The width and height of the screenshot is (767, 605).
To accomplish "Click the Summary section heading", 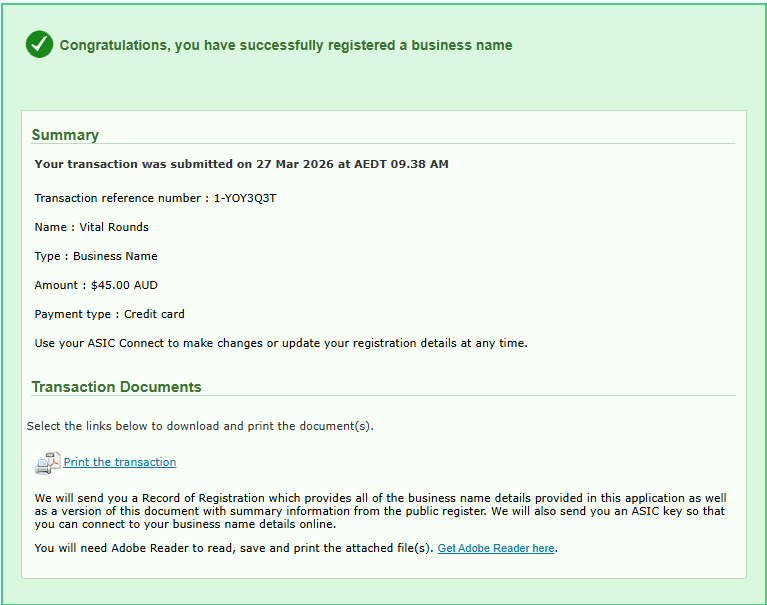I will 65,135.
